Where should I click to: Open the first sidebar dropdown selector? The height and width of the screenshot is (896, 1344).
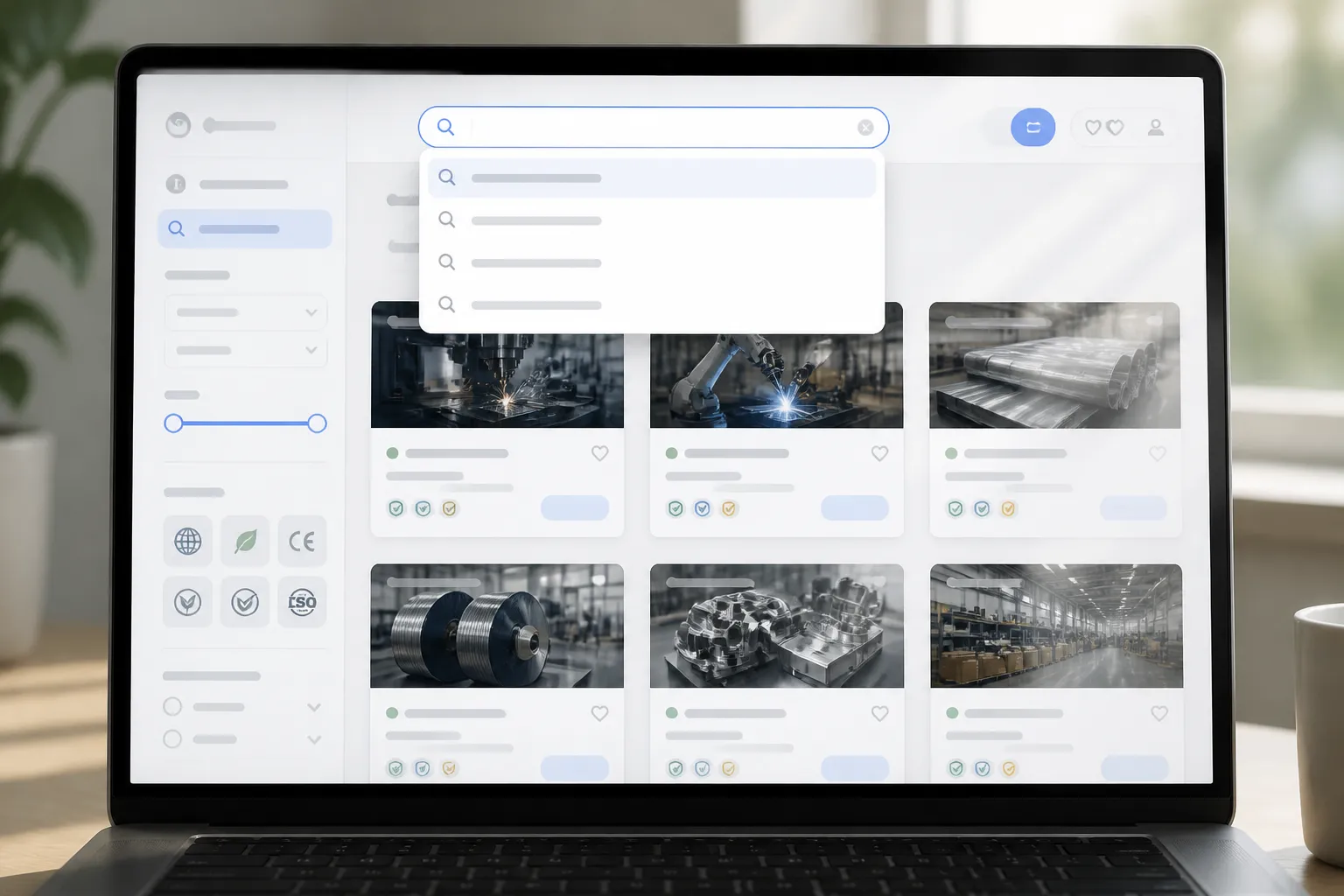(246, 312)
